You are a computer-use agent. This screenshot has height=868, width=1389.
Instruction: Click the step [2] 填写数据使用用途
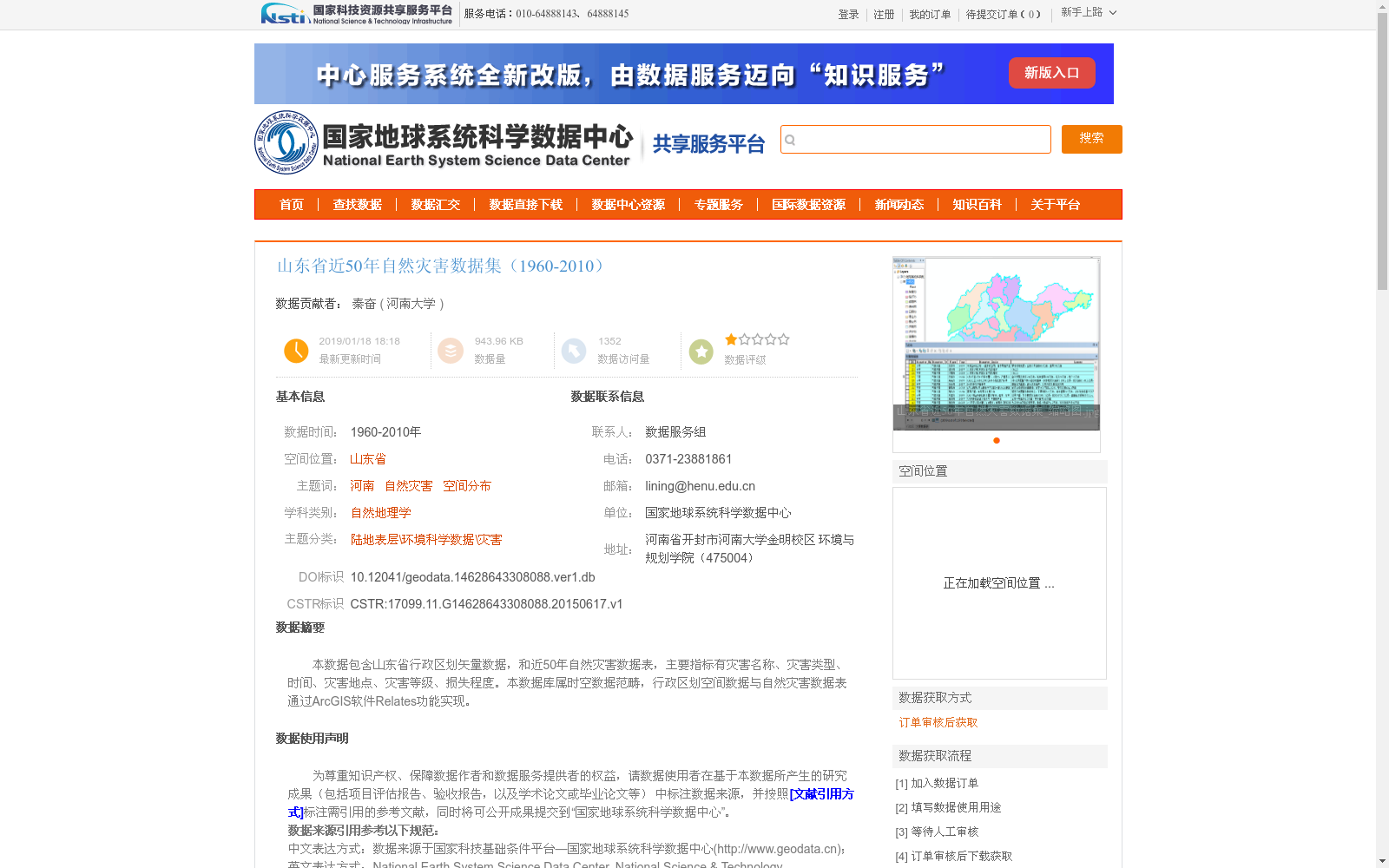coord(948,807)
